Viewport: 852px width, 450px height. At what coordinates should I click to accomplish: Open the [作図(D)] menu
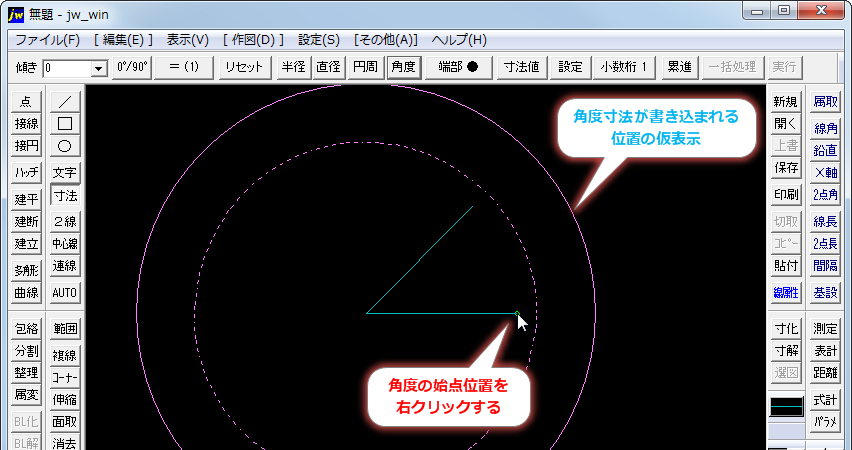tap(253, 40)
